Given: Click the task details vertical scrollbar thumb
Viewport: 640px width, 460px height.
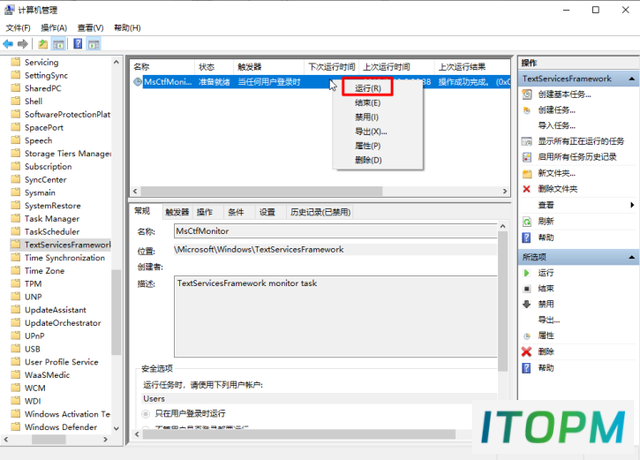Looking at the screenshot, I should pyautogui.click(x=503, y=301).
